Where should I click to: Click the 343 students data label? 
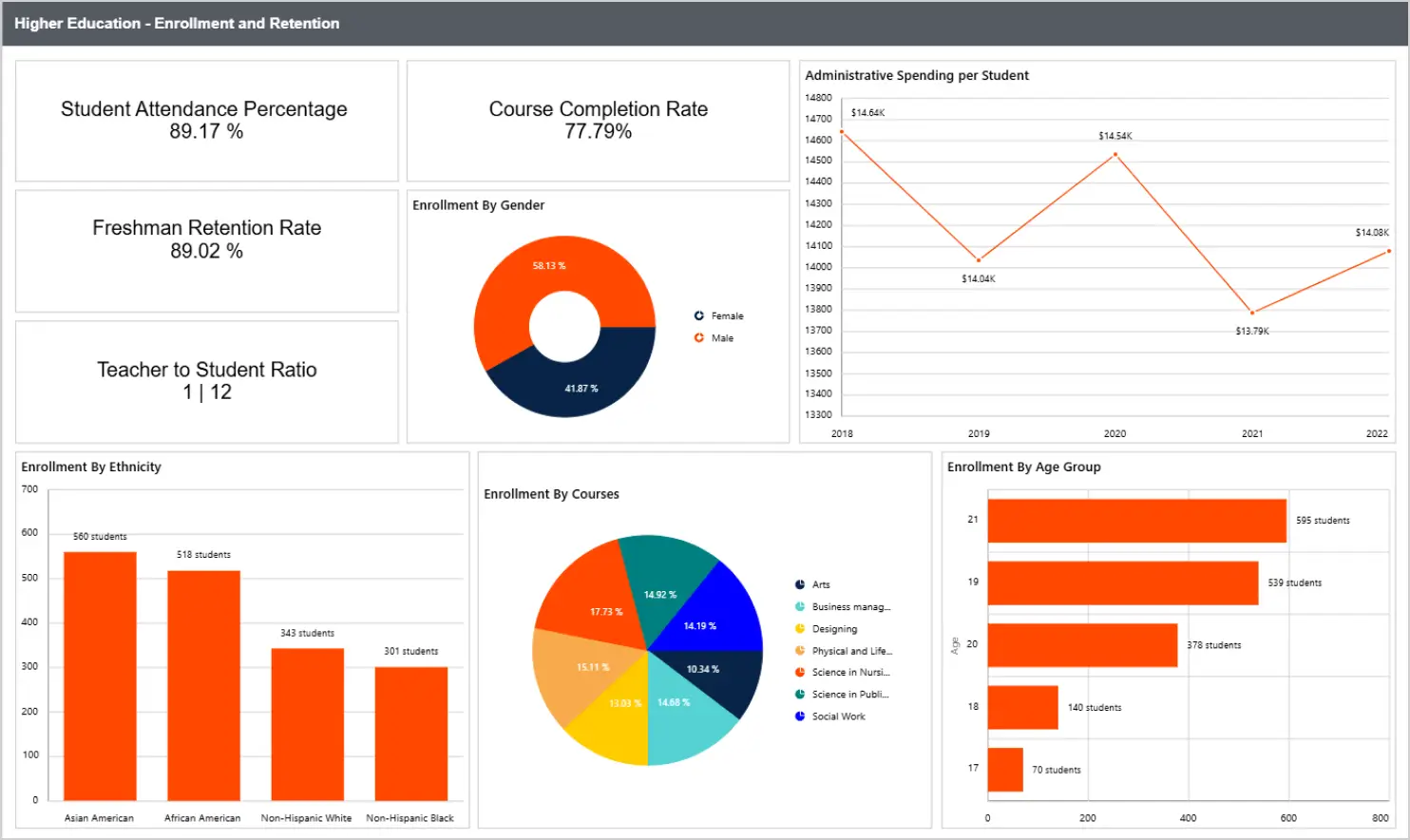[307, 633]
